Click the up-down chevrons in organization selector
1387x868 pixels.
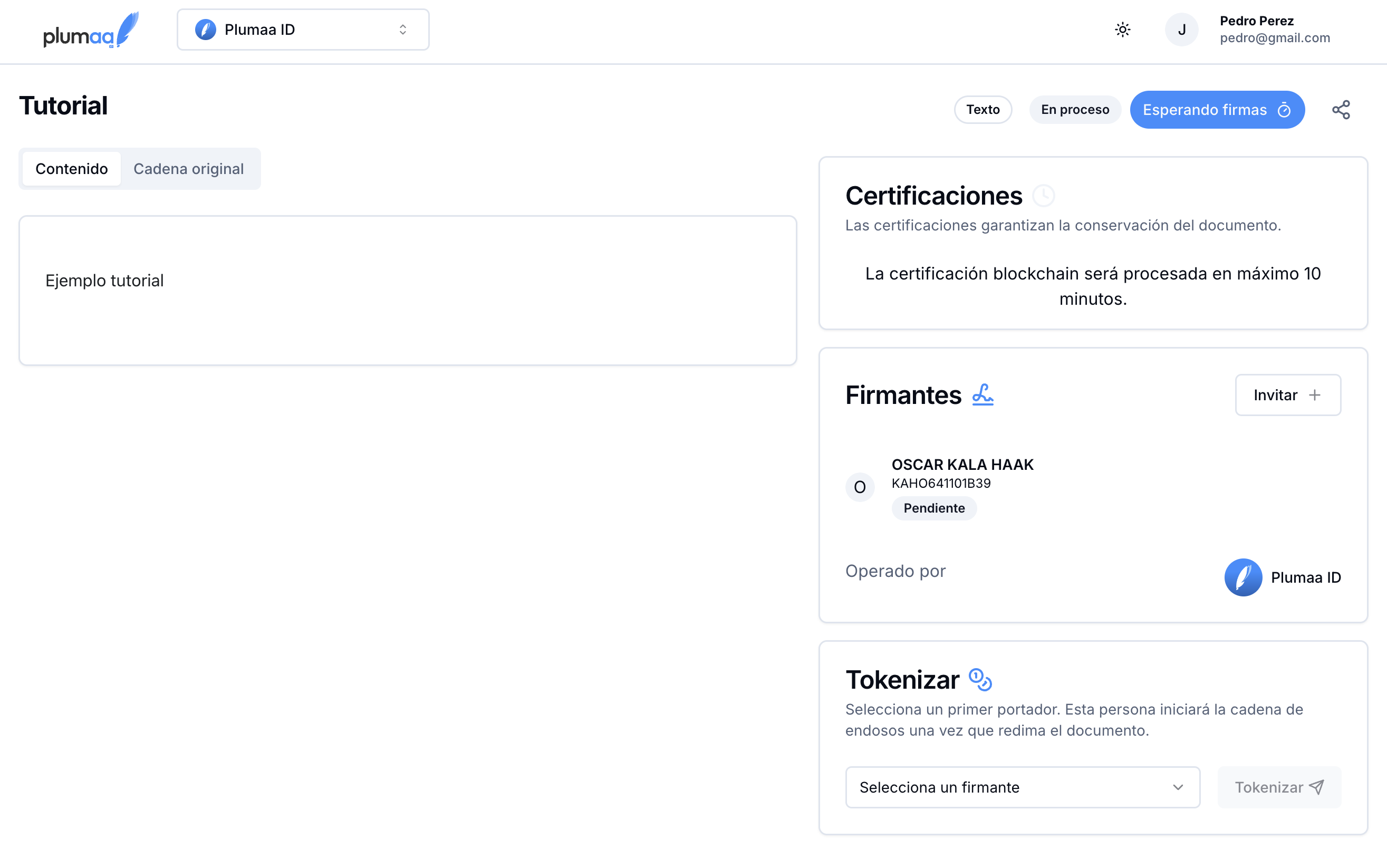click(x=402, y=30)
